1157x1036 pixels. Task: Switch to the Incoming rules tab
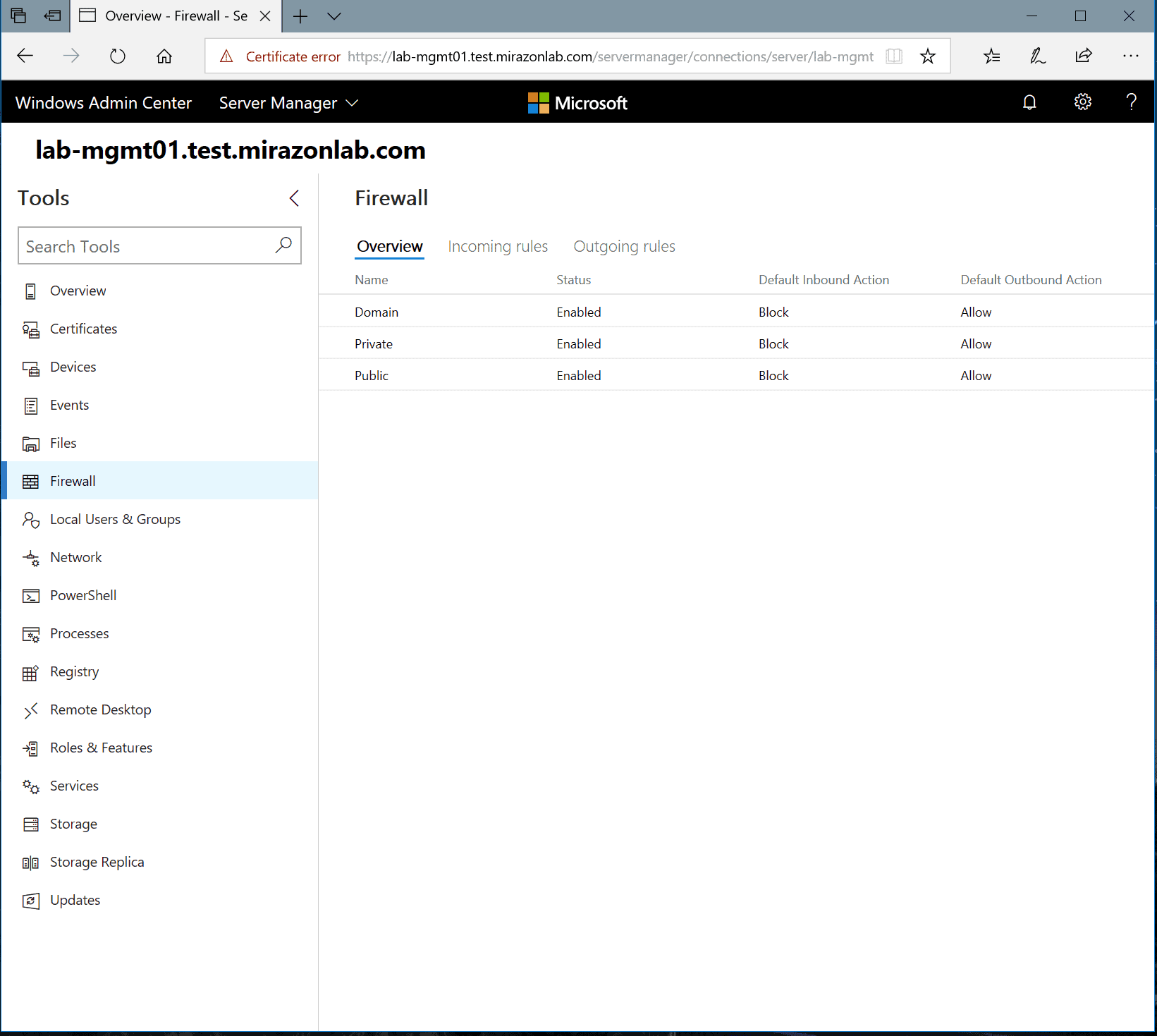click(498, 246)
